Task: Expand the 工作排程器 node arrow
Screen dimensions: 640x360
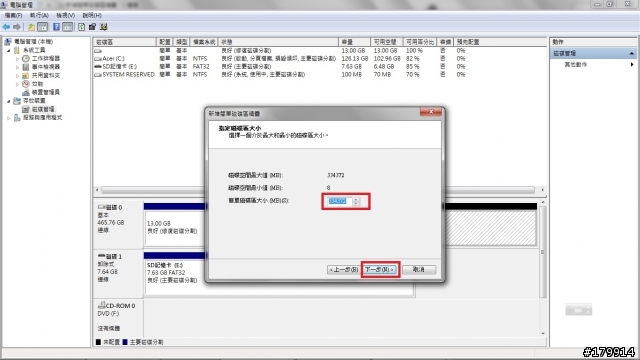Action: pos(17,59)
